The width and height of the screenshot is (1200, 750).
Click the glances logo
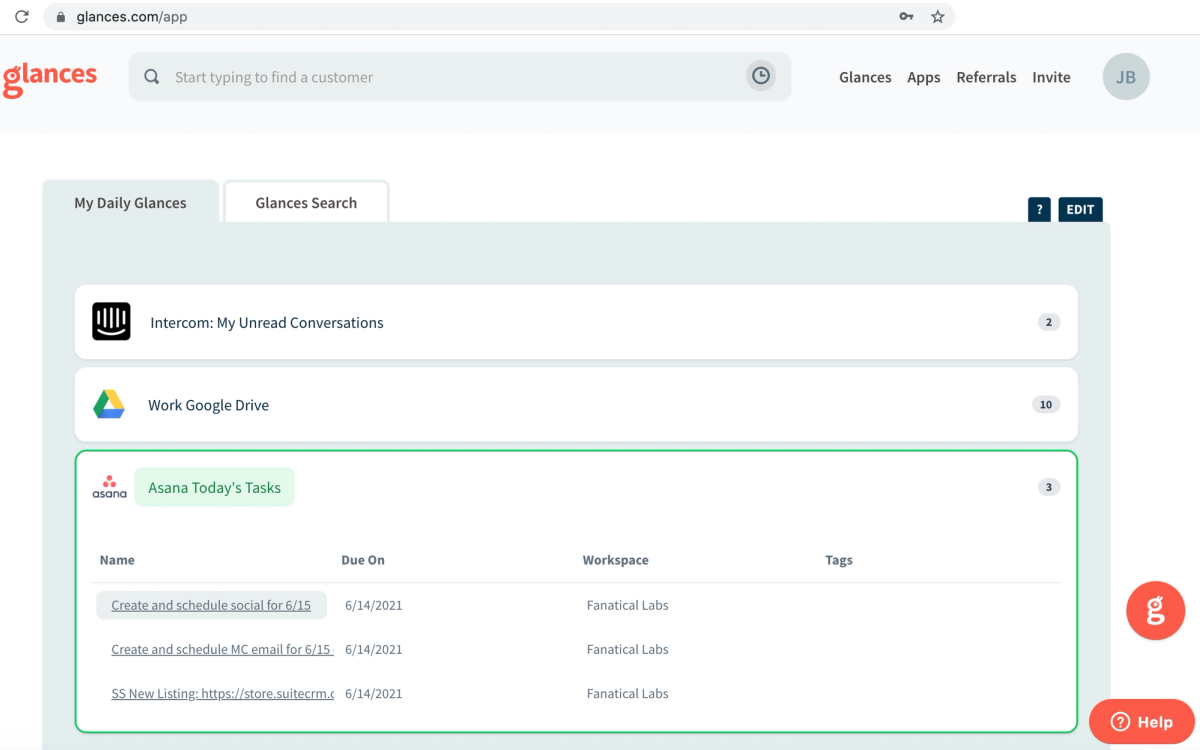pyautogui.click(x=50, y=78)
